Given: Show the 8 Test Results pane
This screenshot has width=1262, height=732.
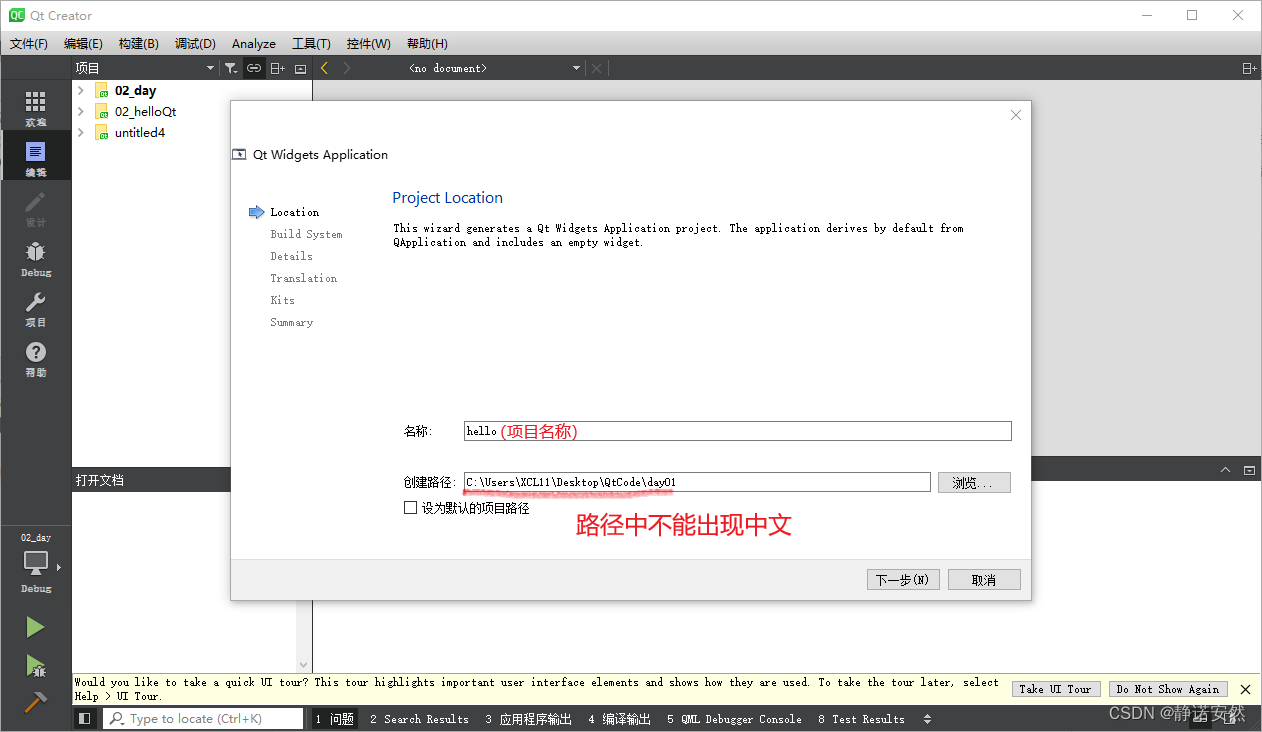Looking at the screenshot, I should (861, 719).
